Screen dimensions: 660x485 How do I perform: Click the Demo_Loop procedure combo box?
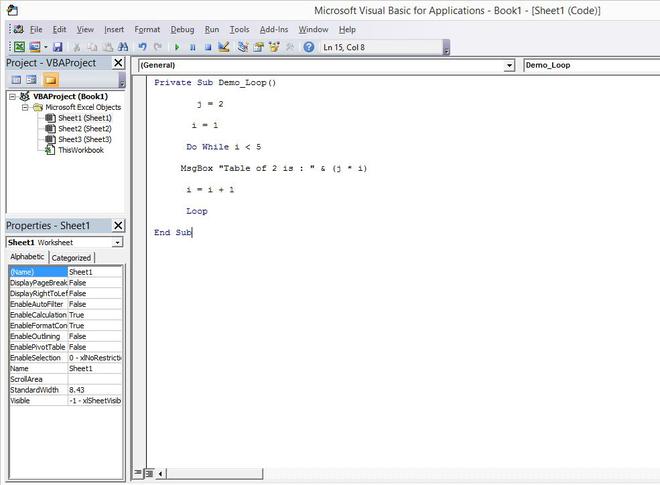(x=591, y=65)
